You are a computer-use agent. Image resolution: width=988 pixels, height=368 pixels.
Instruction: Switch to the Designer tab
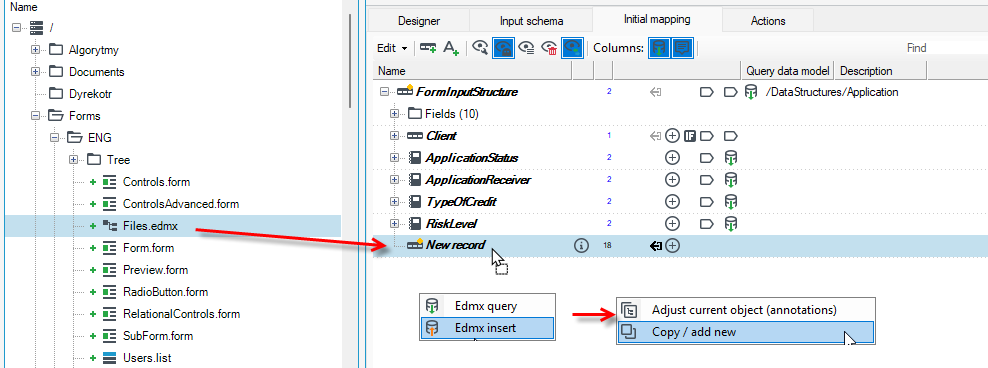(x=419, y=21)
